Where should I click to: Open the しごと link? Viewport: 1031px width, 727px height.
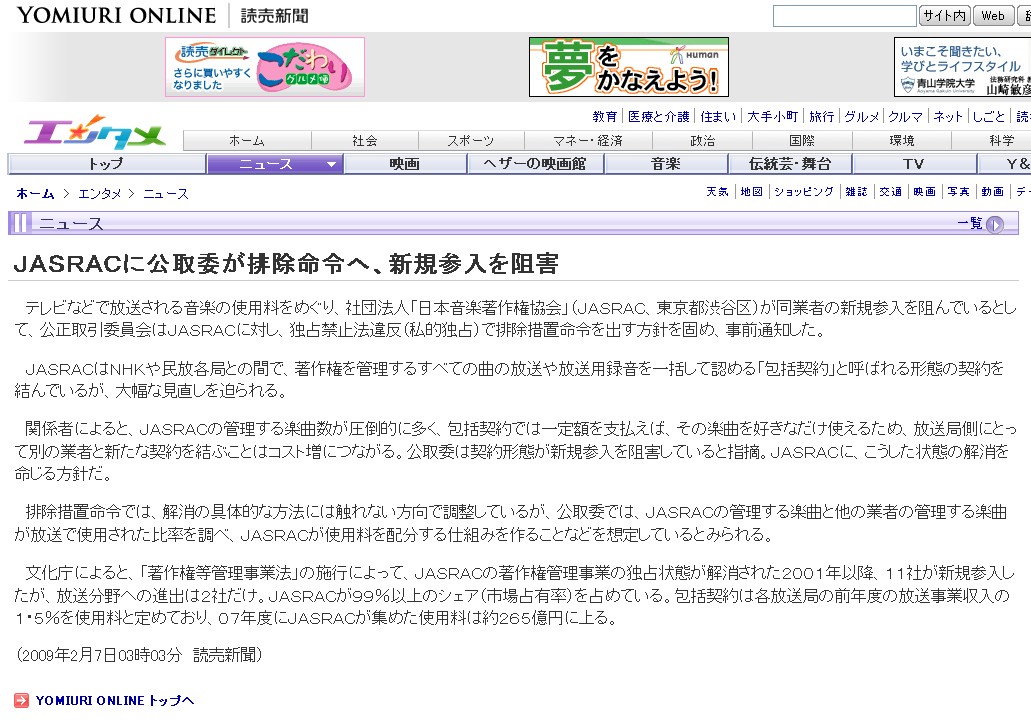tap(989, 116)
